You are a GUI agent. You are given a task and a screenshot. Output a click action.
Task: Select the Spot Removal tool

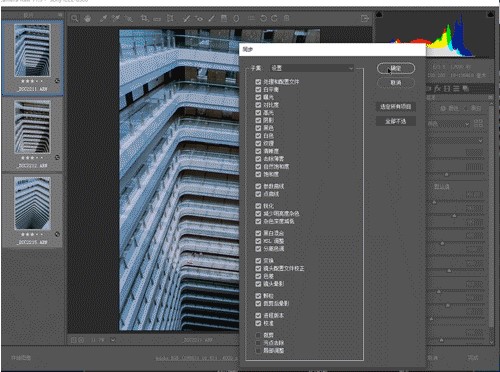tap(187, 19)
